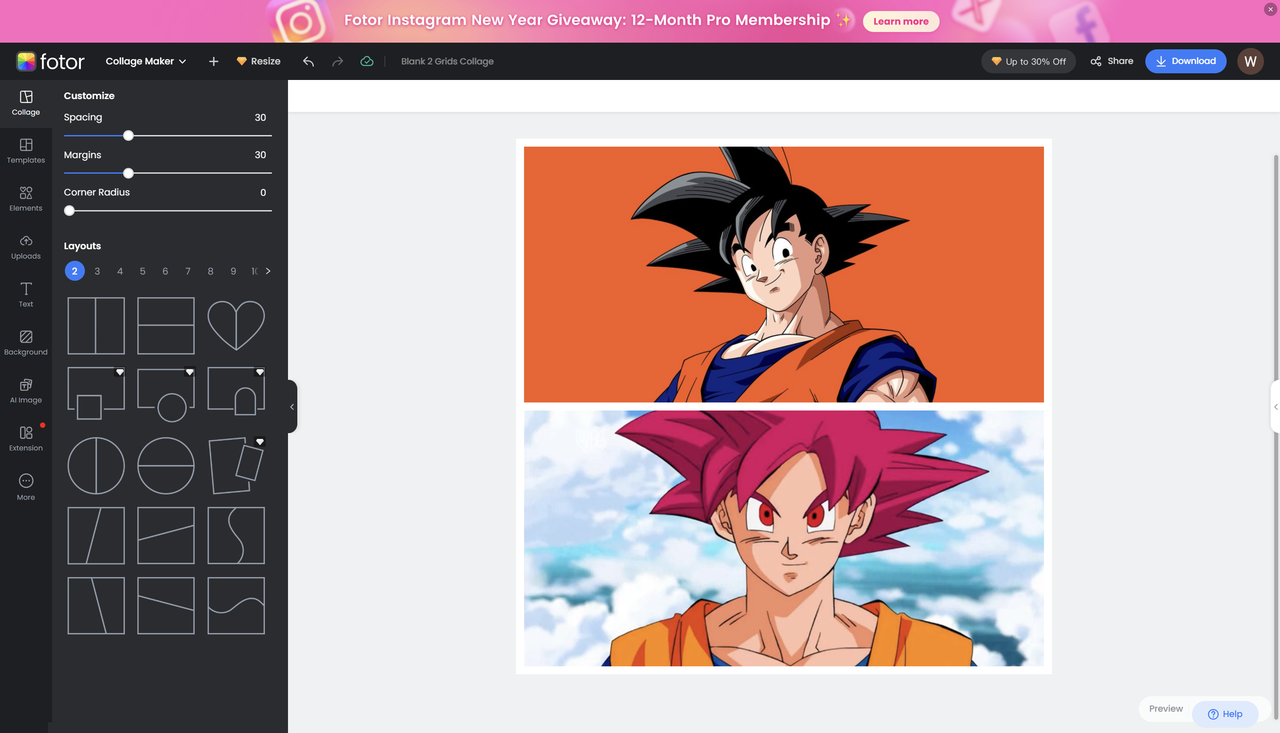Open the Background sidebar panel
Image resolution: width=1280 pixels, height=733 pixels.
click(26, 343)
